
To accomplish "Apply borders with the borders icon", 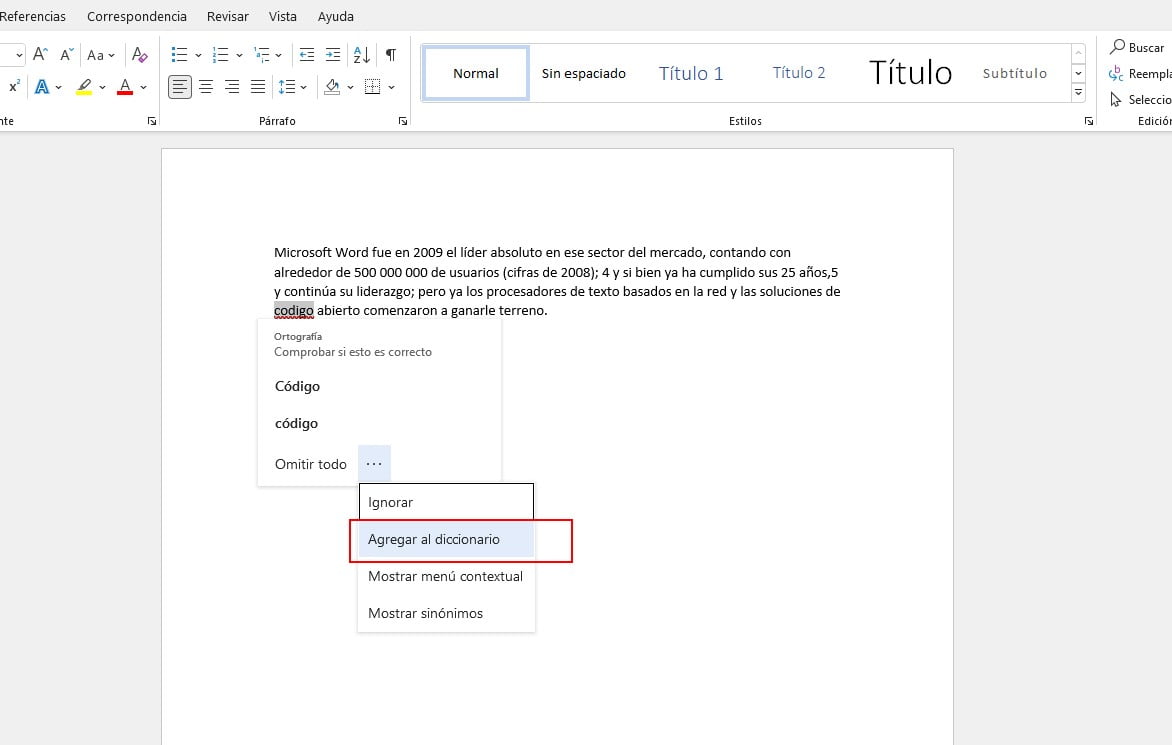I will pyautogui.click(x=372, y=87).
